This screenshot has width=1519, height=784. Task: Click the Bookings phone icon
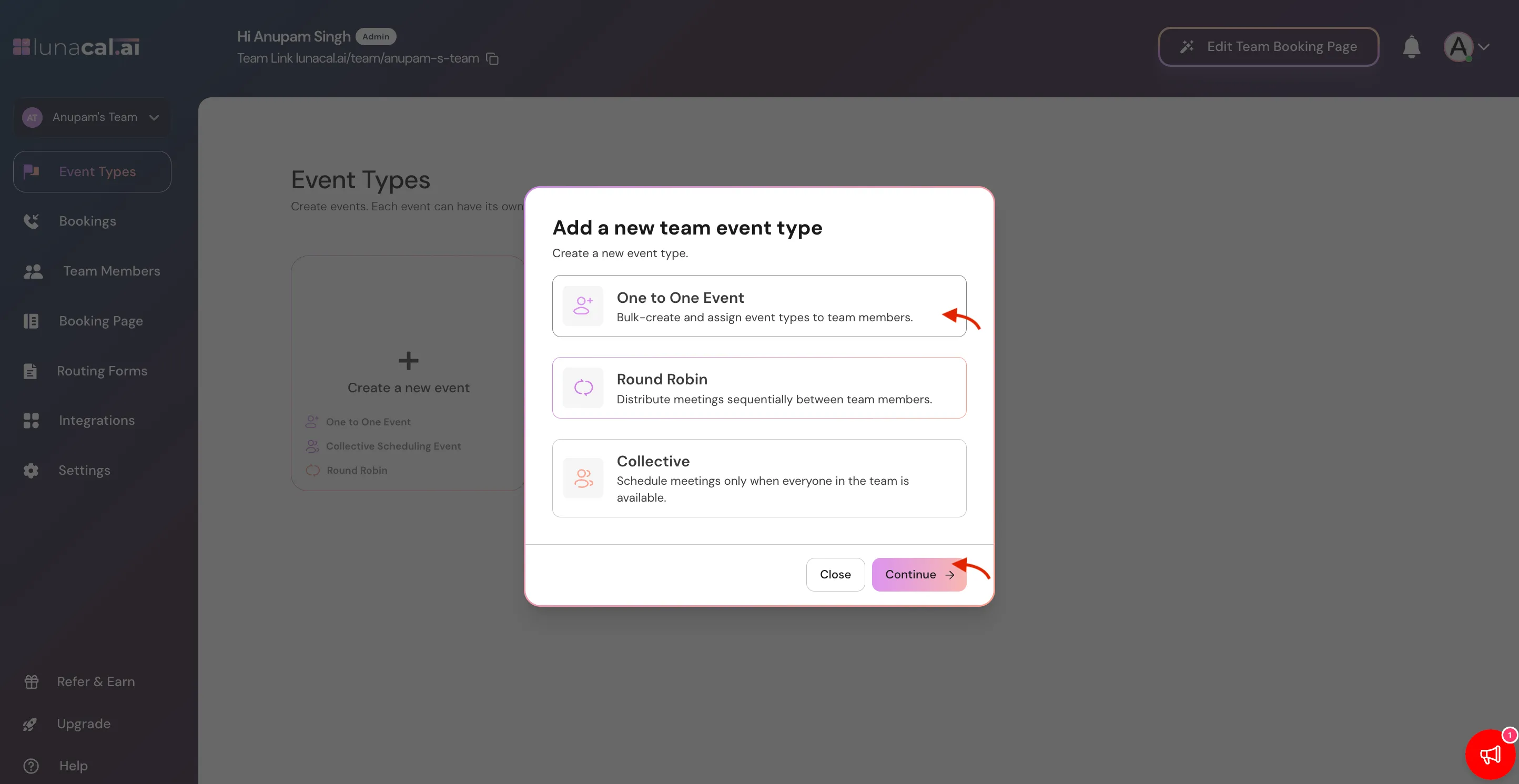click(31, 221)
